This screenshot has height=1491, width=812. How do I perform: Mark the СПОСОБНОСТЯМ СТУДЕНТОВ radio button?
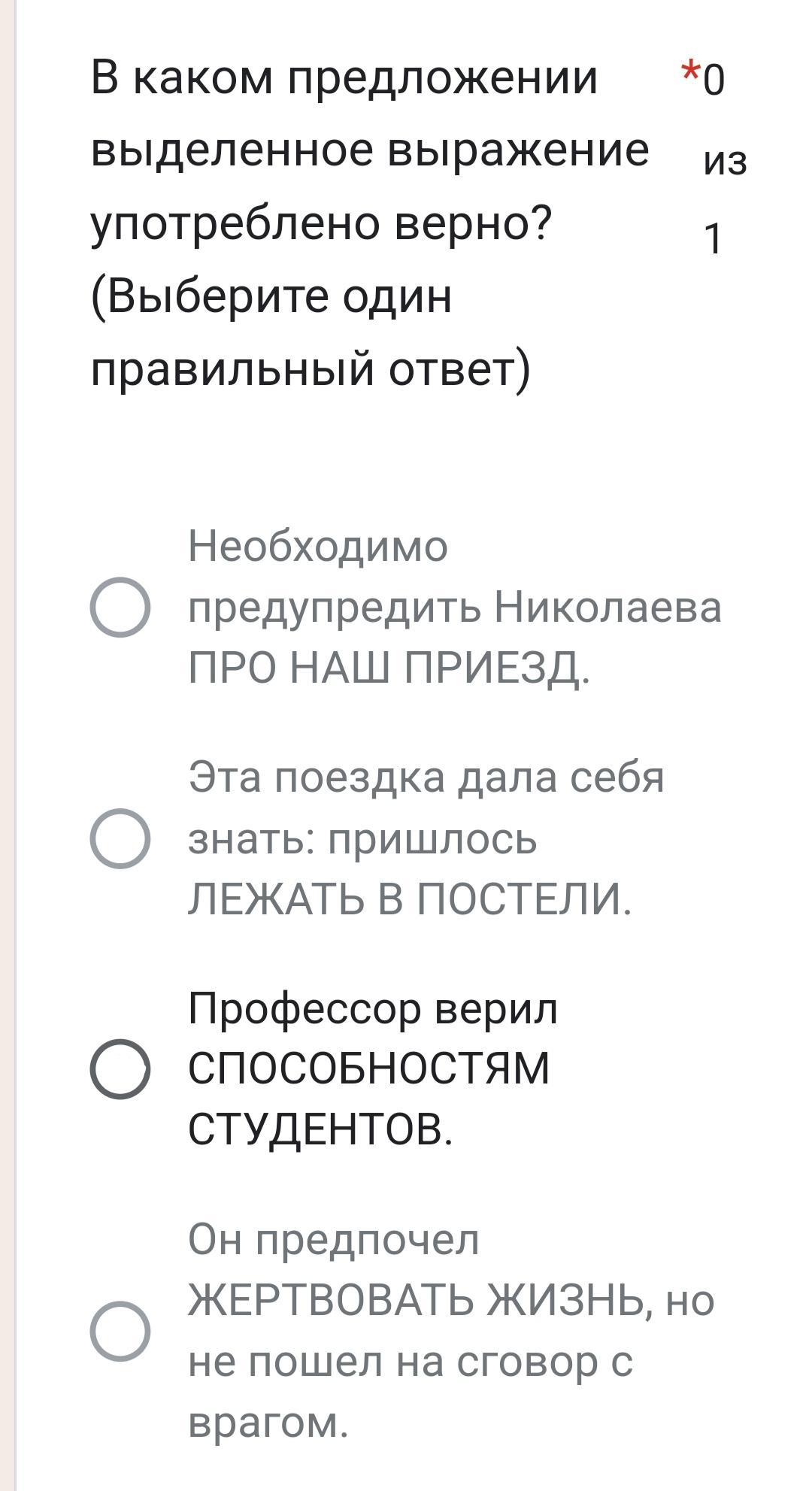point(119,1068)
